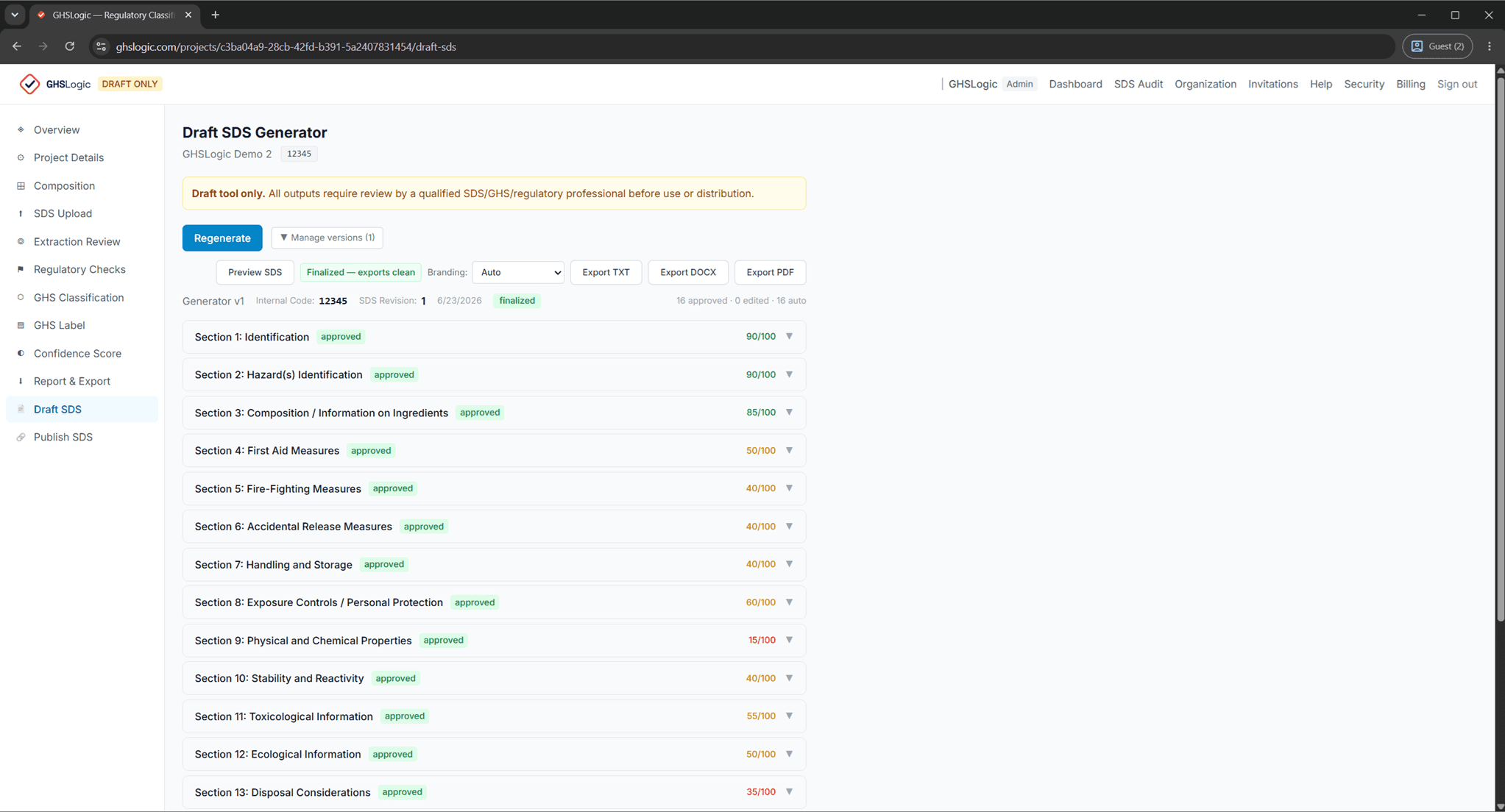Export the draft as DOCX

pyautogui.click(x=687, y=272)
